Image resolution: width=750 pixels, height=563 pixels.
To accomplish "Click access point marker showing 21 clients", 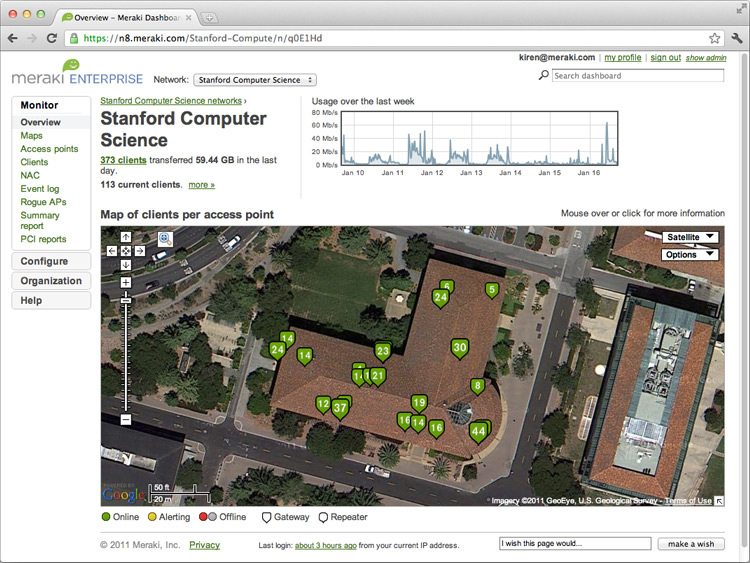I will click(x=378, y=375).
